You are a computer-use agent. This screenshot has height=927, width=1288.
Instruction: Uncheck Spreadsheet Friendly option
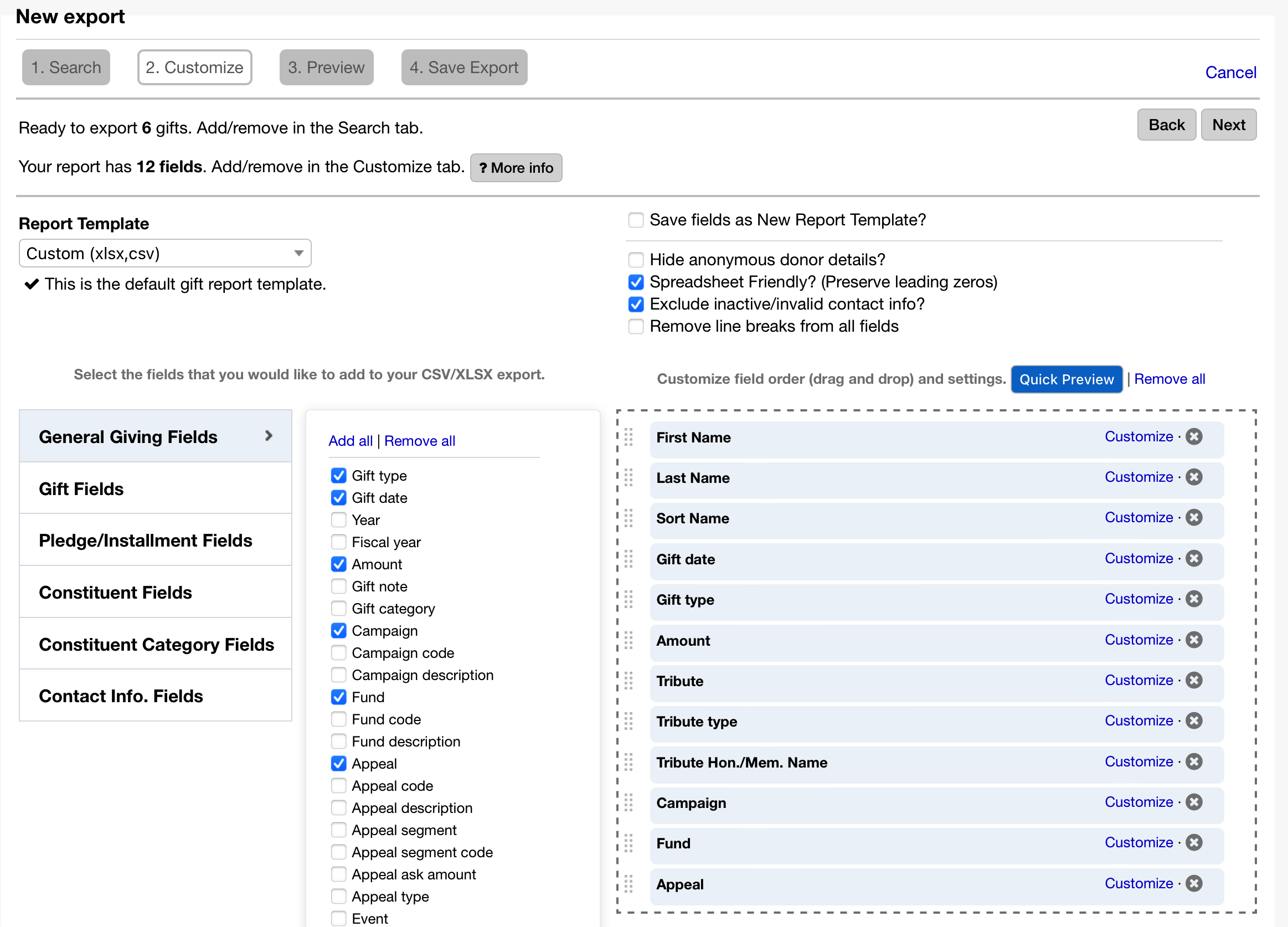coord(636,282)
